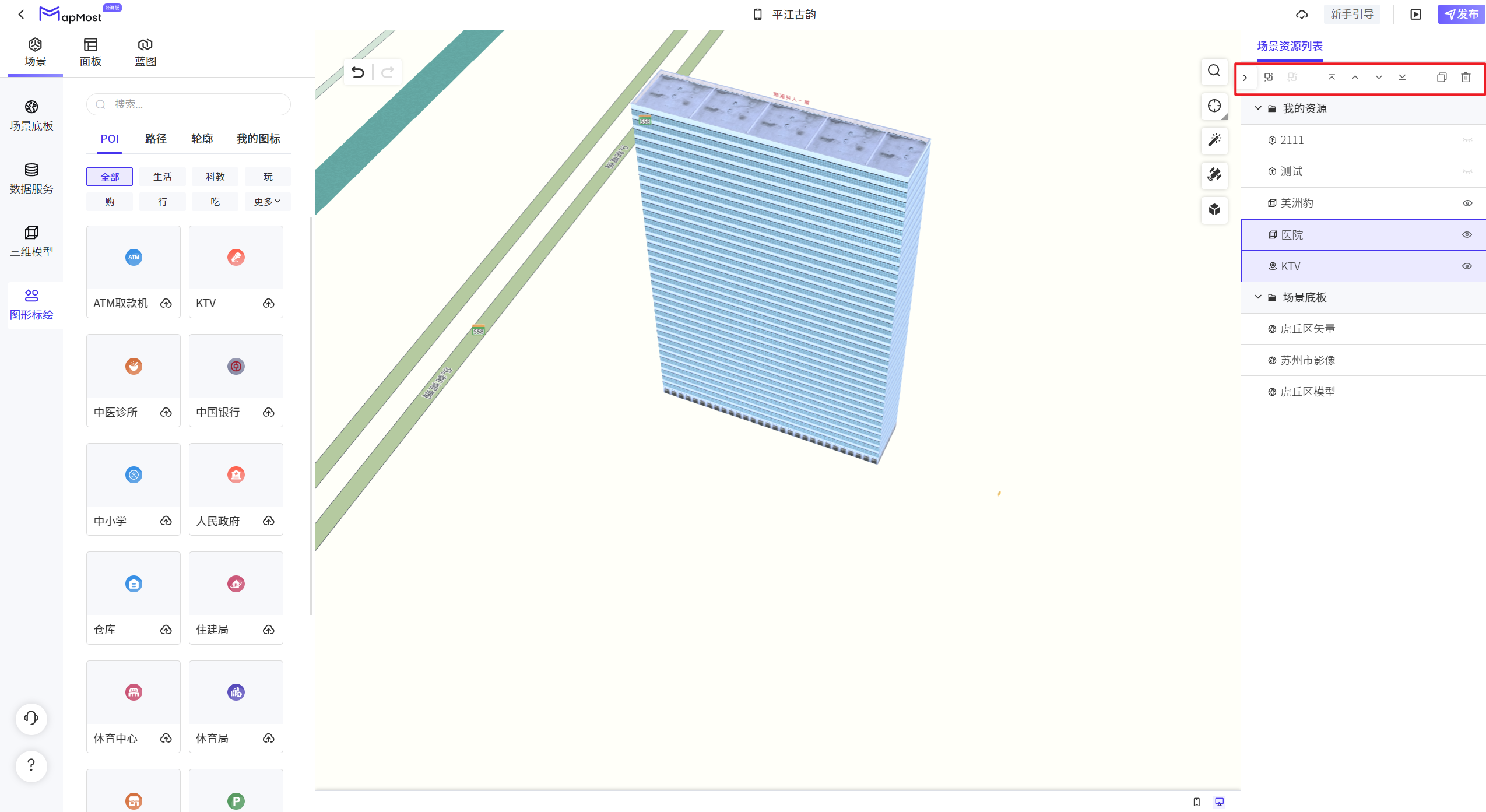
Task: Select the KTV icon card
Action: pos(236,272)
